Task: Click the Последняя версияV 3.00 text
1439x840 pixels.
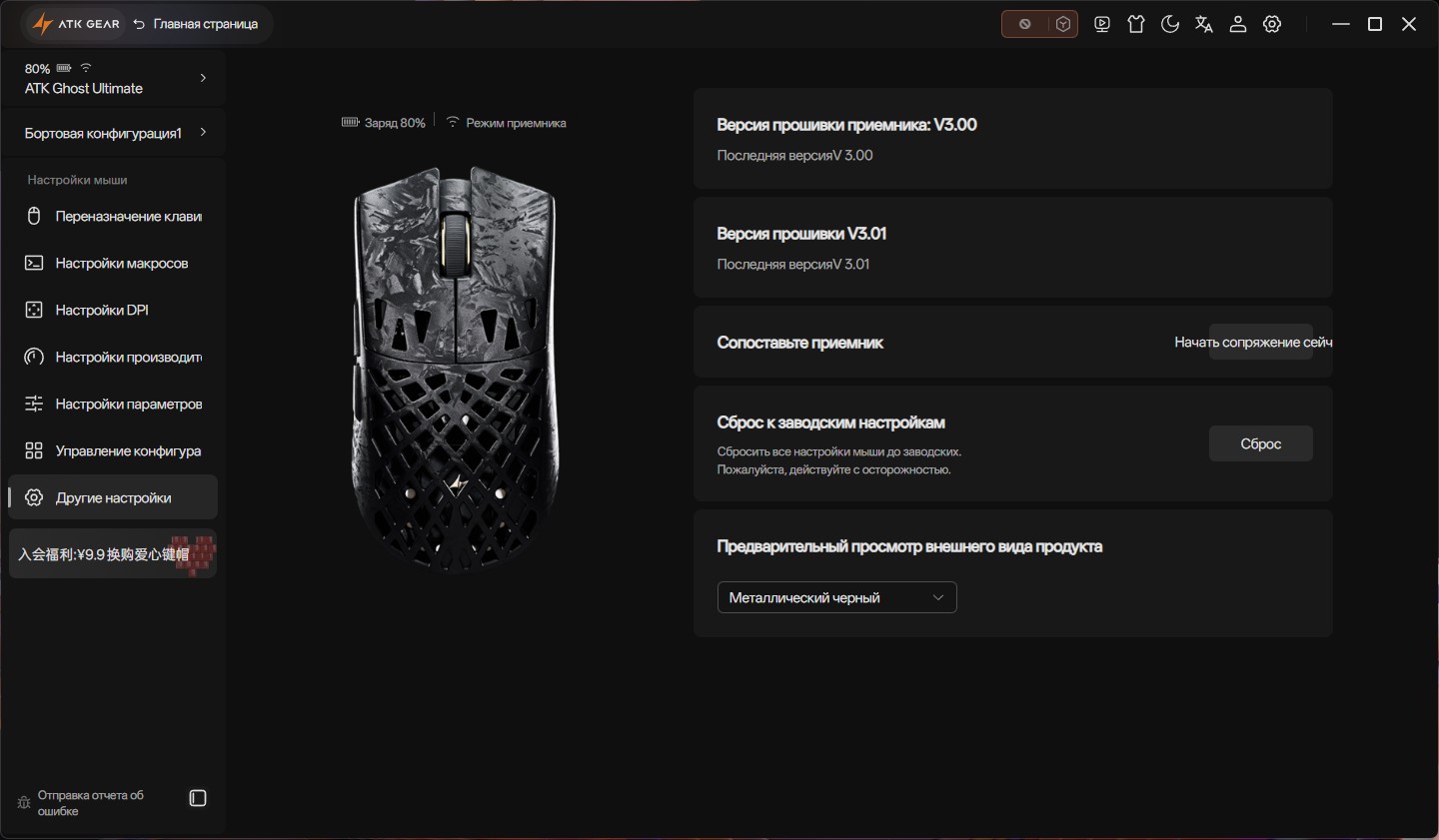Action: pos(795,156)
